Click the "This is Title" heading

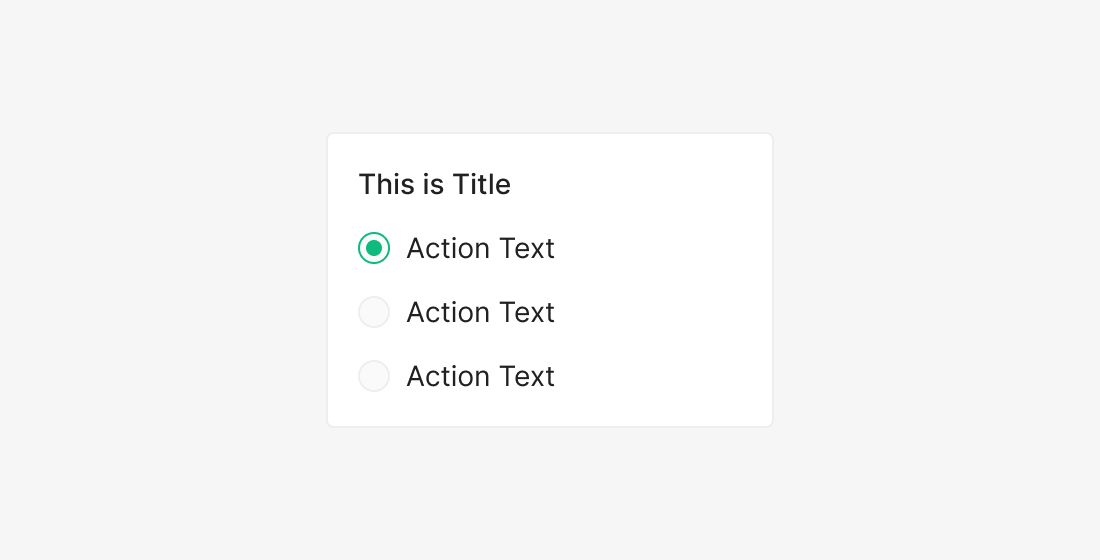point(434,185)
